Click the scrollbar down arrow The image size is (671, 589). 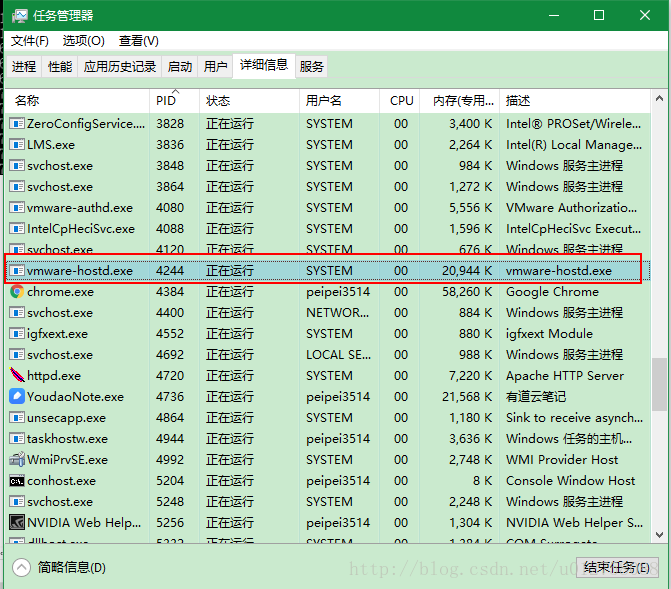[x=659, y=535]
